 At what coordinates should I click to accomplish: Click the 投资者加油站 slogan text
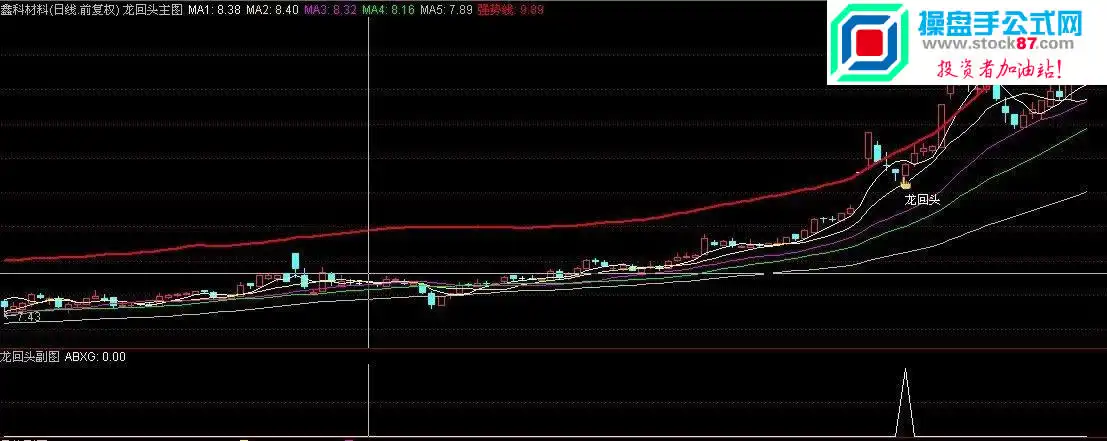click(x=998, y=69)
